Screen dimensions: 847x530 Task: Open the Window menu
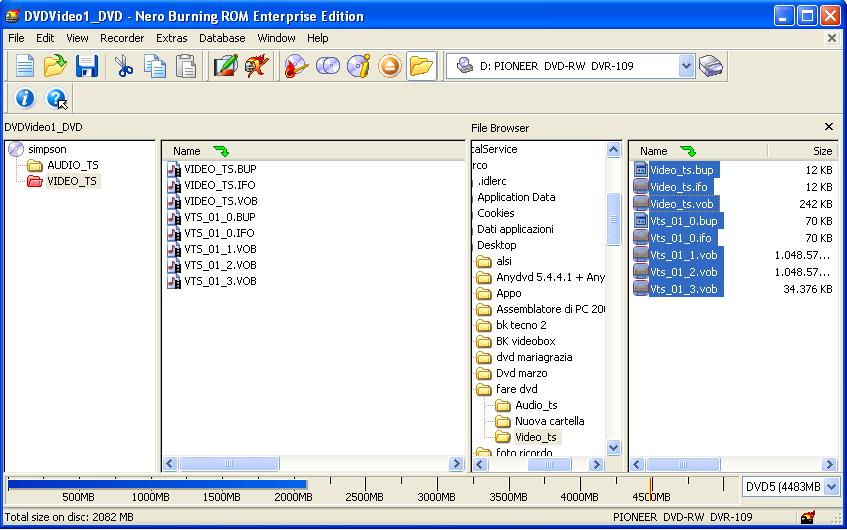[277, 38]
